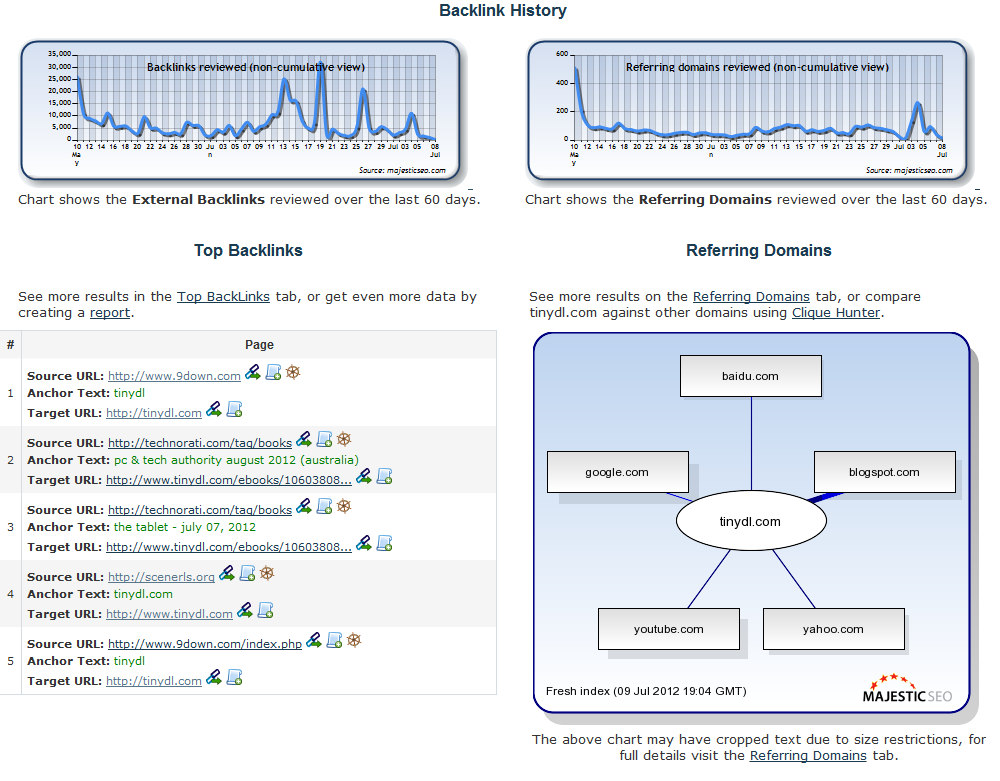Click the 'Referring Domains' section heading

758,251
